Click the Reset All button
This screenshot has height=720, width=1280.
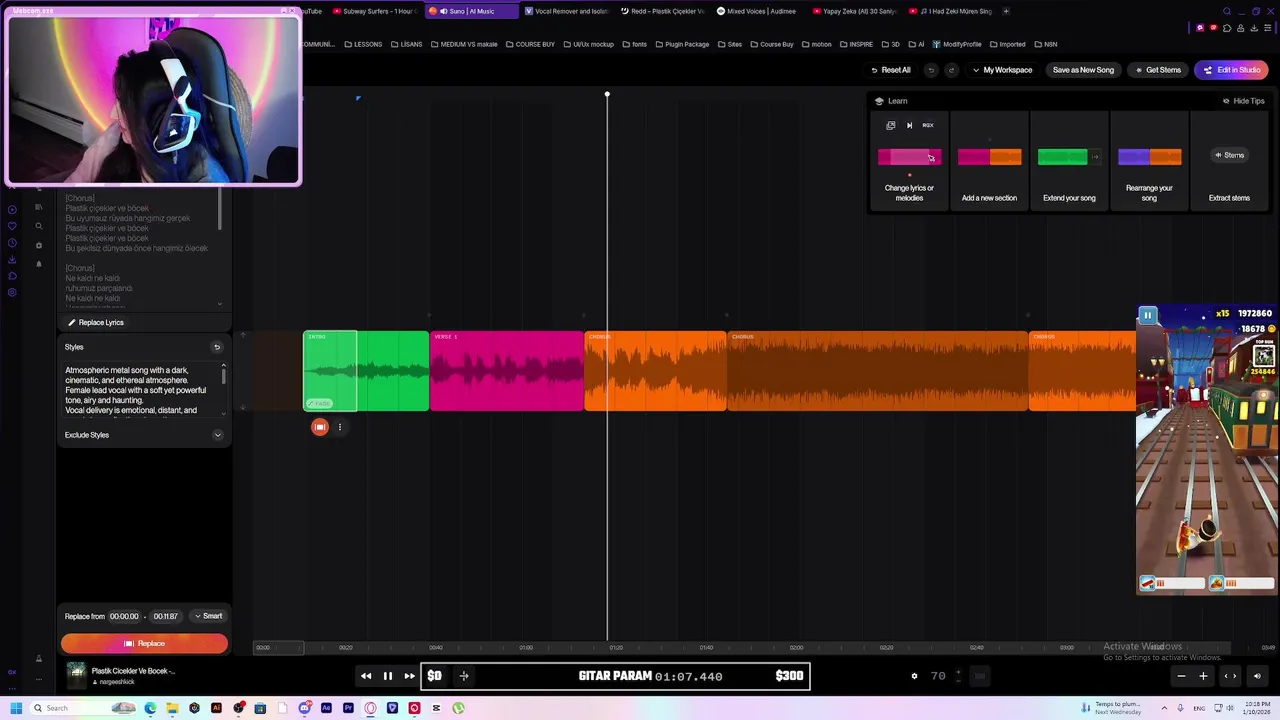[890, 70]
